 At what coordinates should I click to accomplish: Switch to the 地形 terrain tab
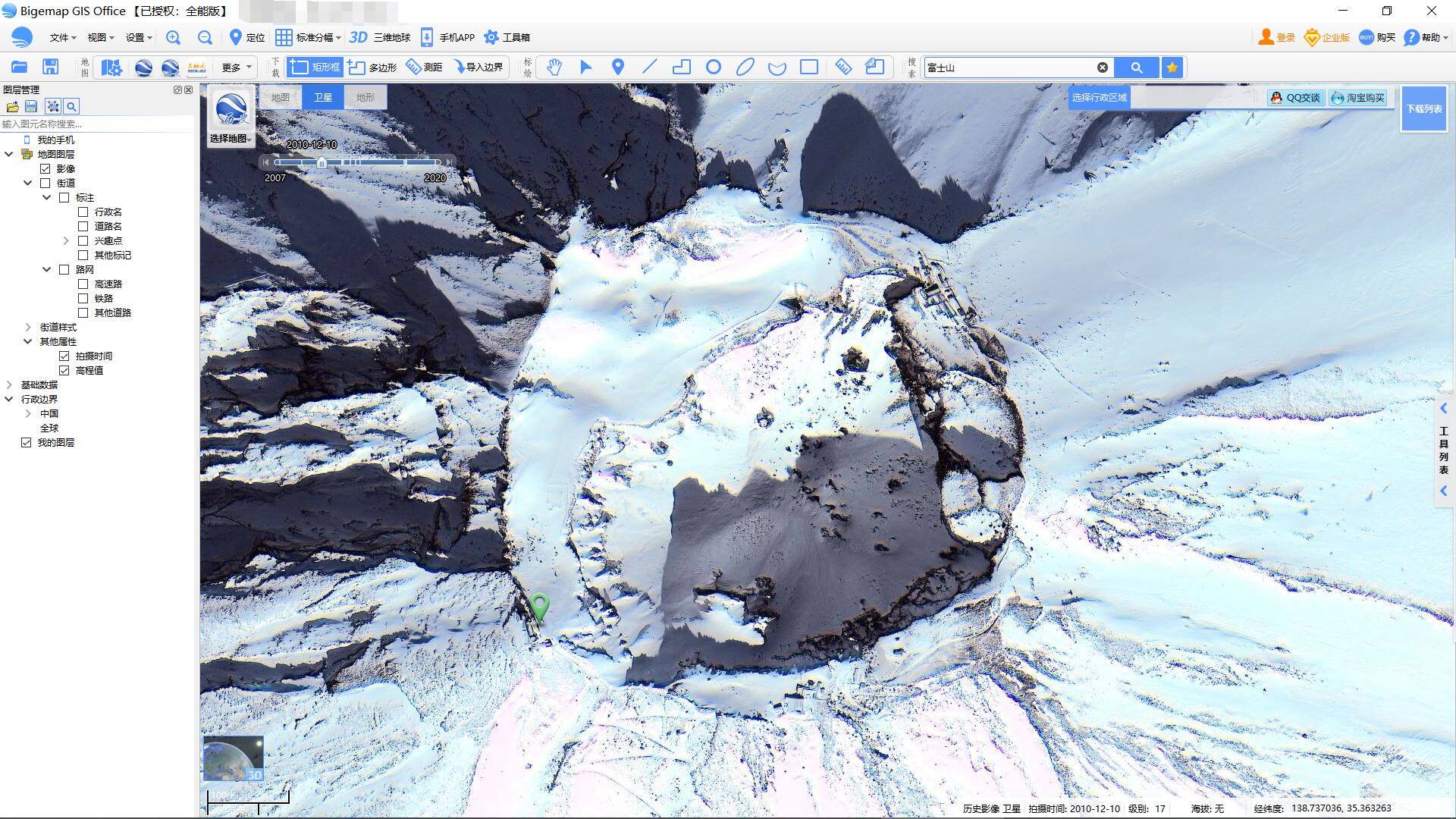coord(366,97)
